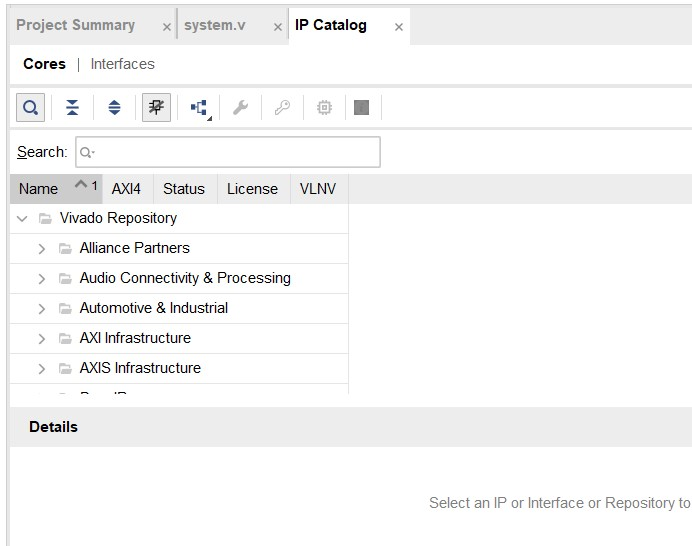Select Alliance Partners tree row
The width and height of the screenshot is (692, 546).
point(179,249)
